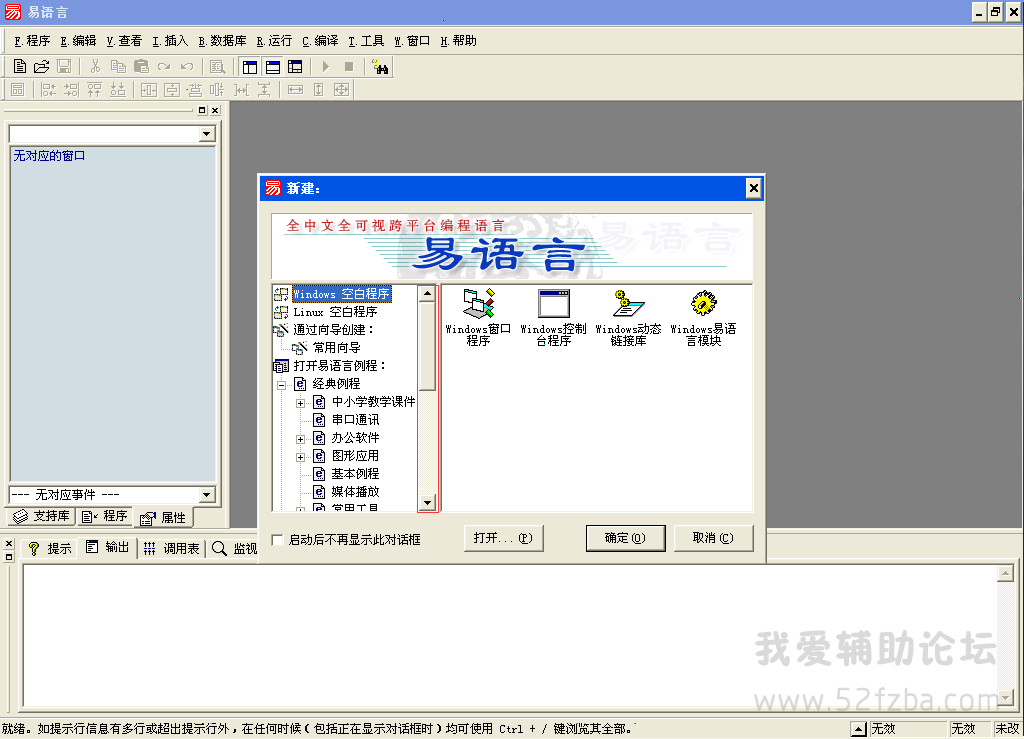Screen dimensions: 1024x739
Task: Click the Open folder toolbar icon
Action: click(41, 67)
